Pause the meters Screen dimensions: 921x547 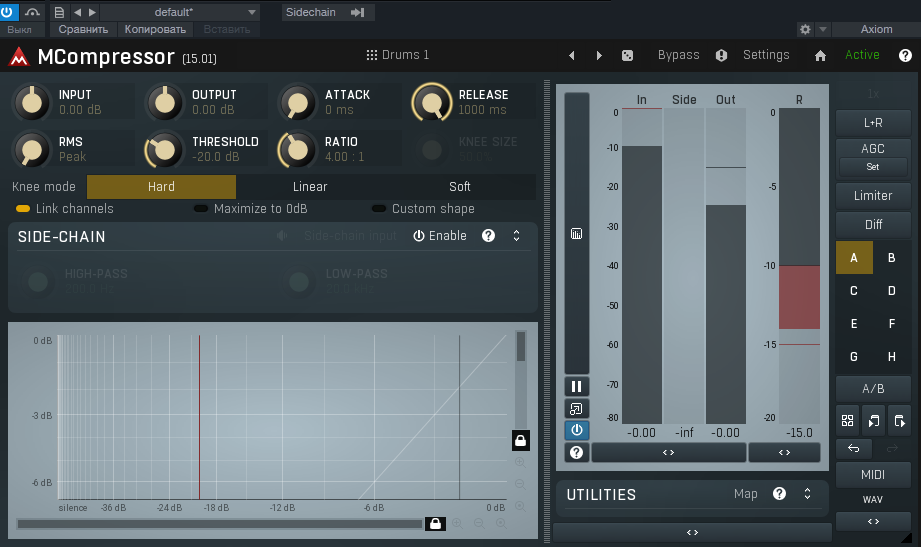(x=577, y=386)
